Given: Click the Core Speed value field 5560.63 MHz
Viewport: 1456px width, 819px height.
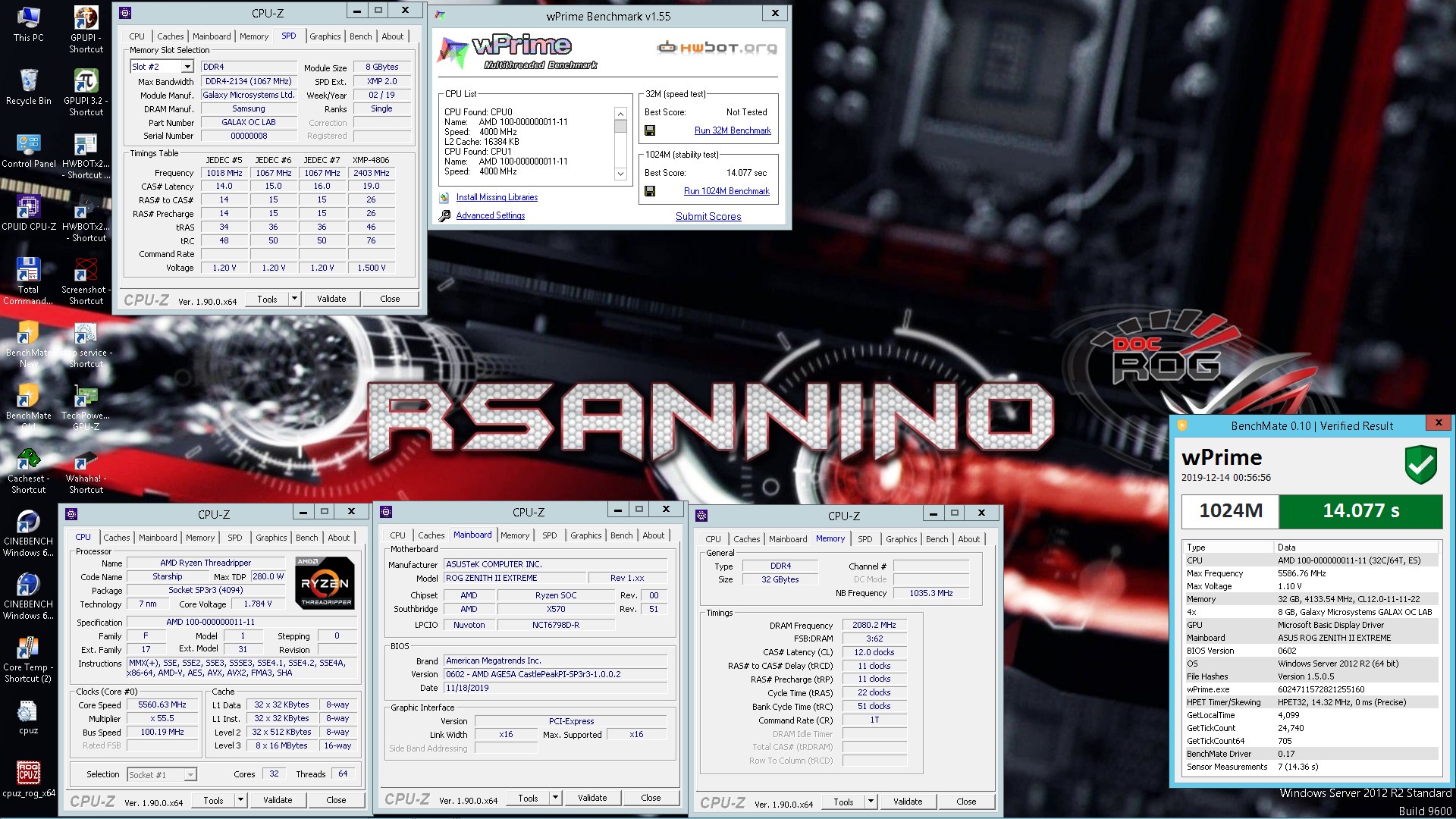Looking at the screenshot, I should [162, 704].
